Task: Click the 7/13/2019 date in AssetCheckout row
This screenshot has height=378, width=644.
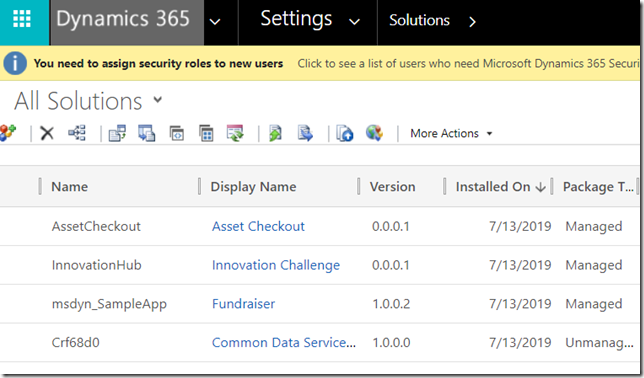Action: pyautogui.click(x=520, y=226)
